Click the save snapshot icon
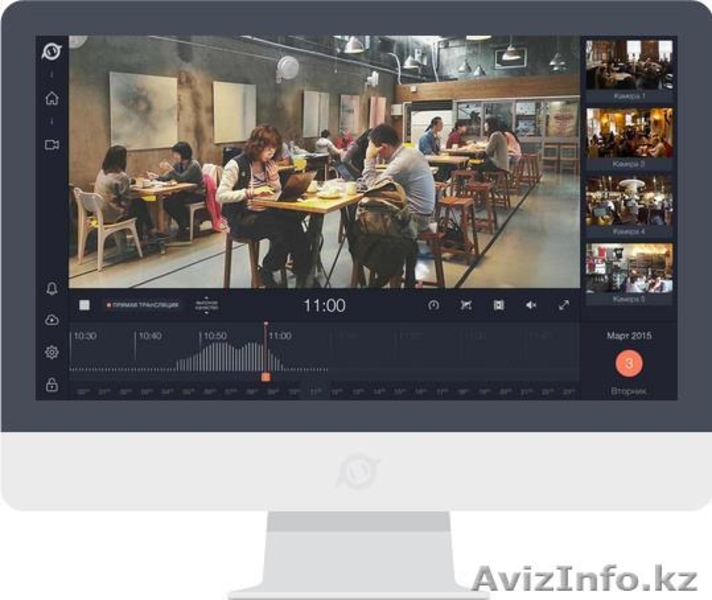This screenshot has width=712, height=600. coord(498,305)
